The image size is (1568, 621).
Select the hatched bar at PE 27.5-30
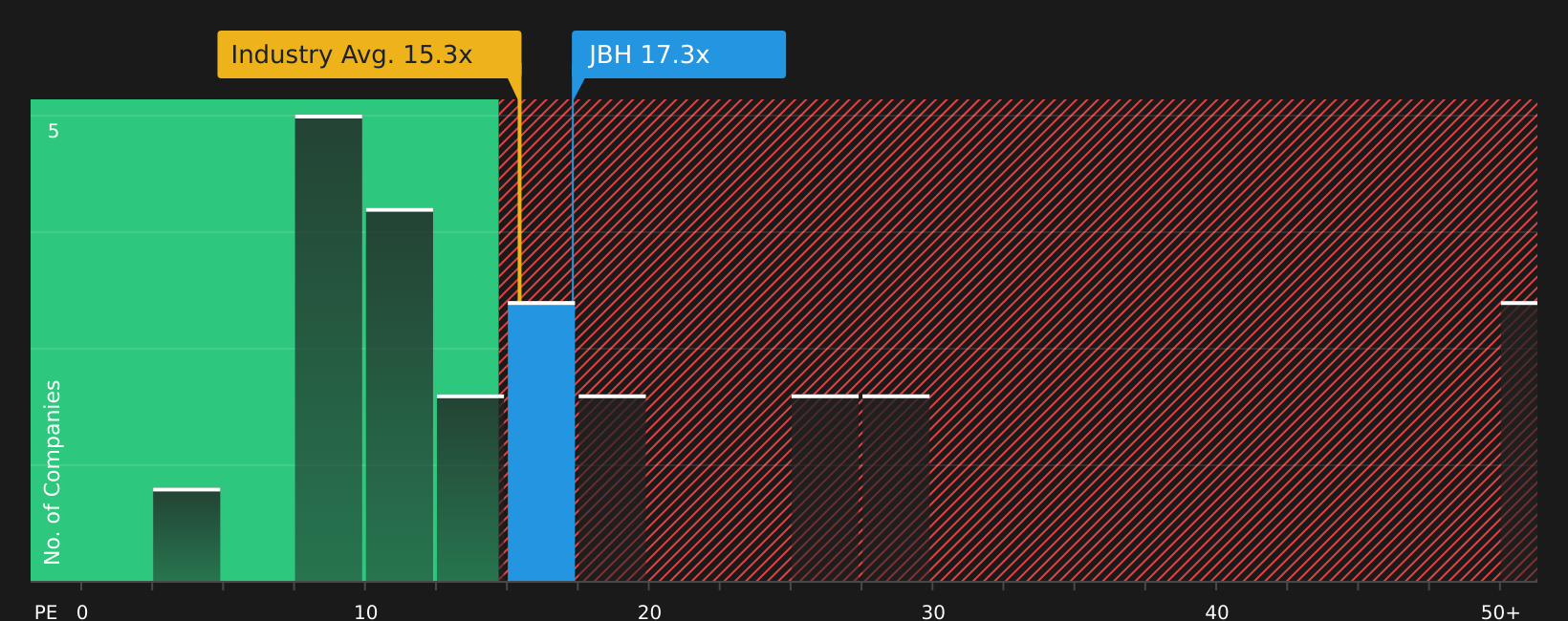pyautogui.click(x=896, y=488)
